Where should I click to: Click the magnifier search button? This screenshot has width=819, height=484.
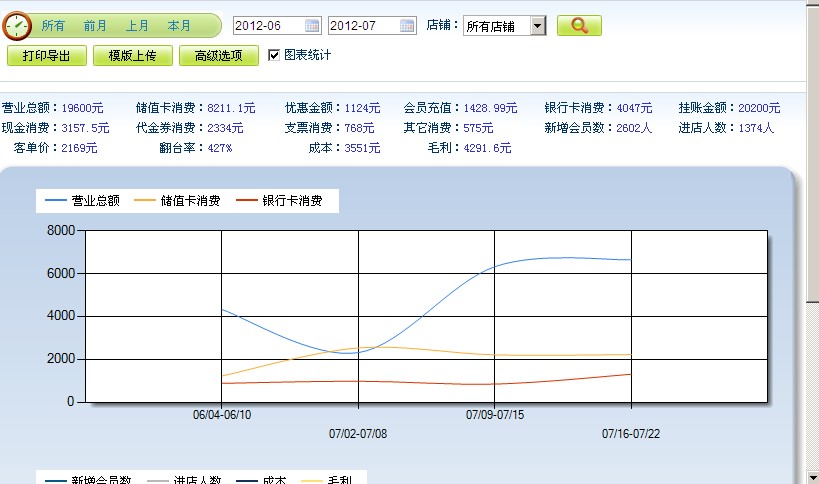tap(579, 26)
